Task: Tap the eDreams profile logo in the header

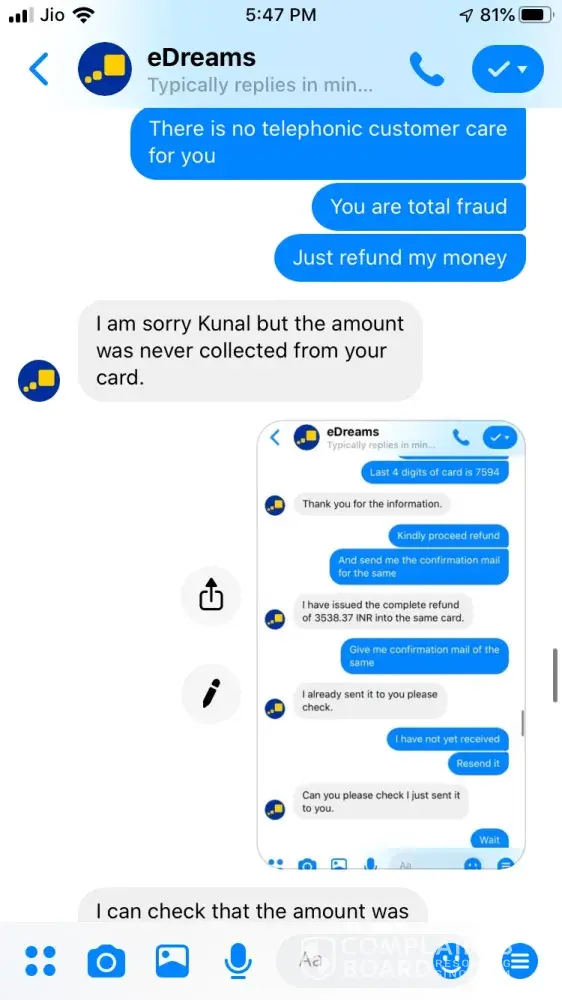Action: pos(105,69)
